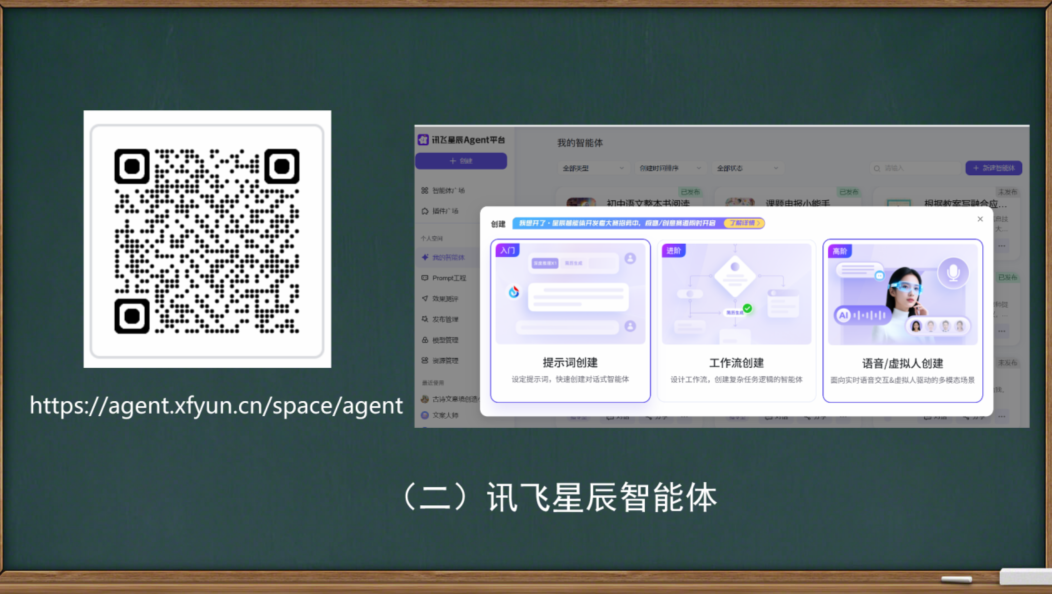Close the 创建 dialog with the × button
The width and height of the screenshot is (1052, 594).
click(x=980, y=218)
